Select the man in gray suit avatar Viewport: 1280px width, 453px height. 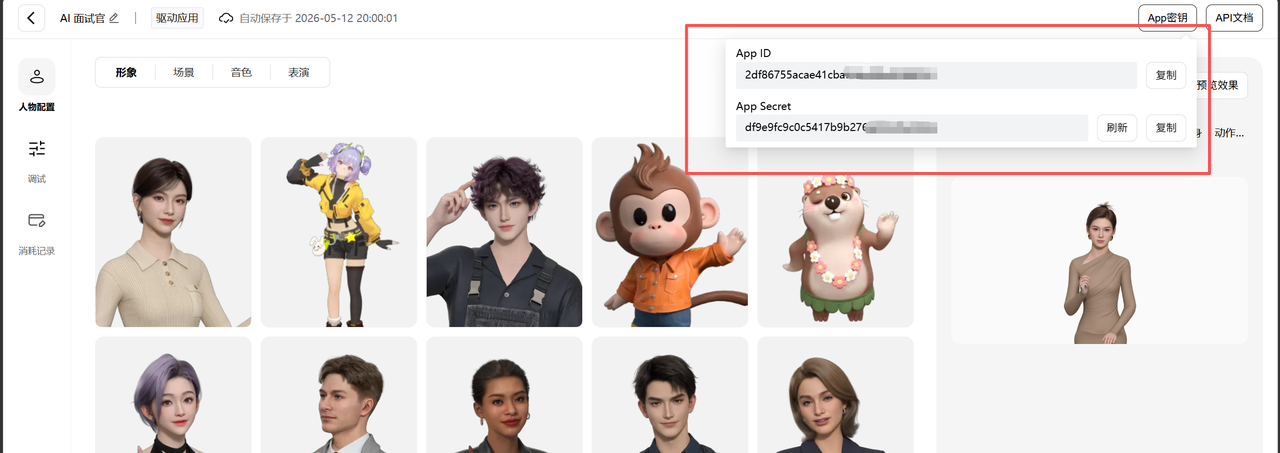339,395
